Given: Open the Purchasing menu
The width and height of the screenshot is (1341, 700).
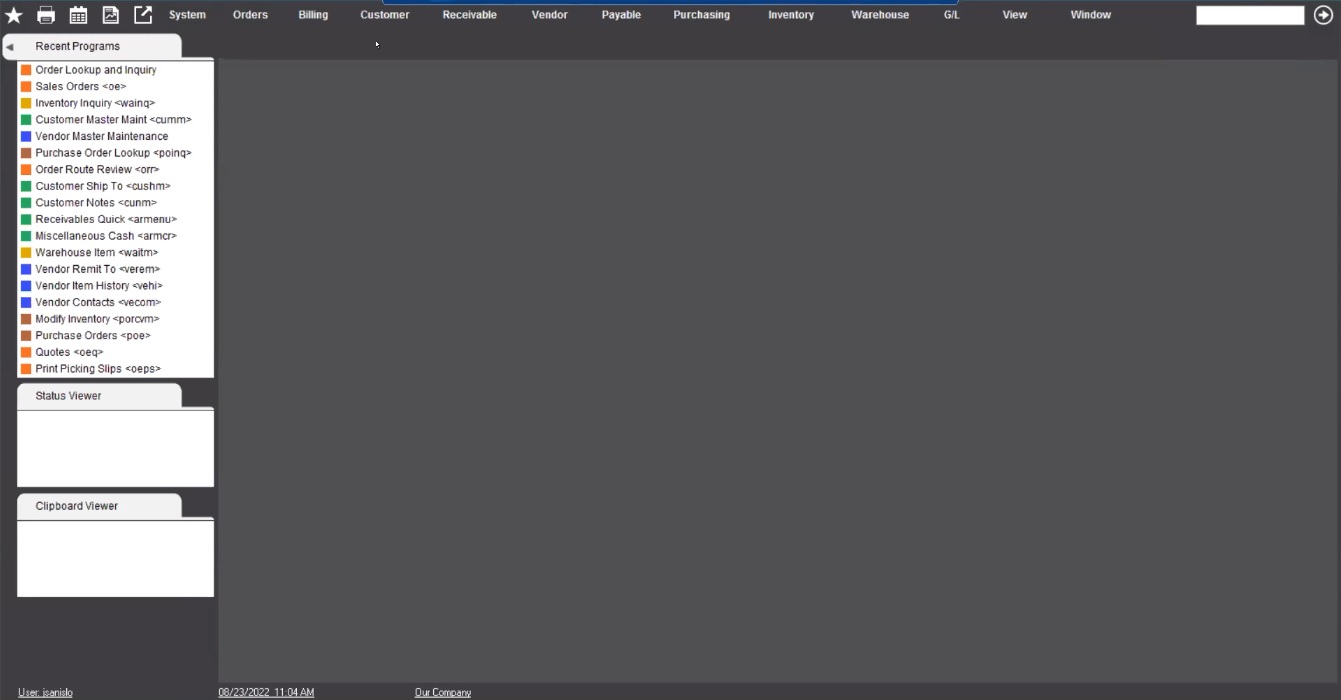Looking at the screenshot, I should click(x=701, y=14).
